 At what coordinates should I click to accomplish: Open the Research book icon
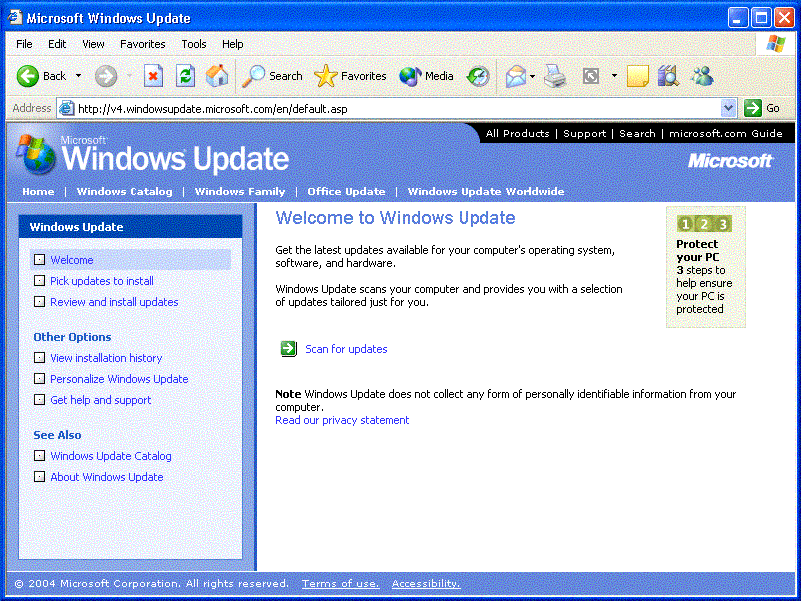[x=668, y=76]
